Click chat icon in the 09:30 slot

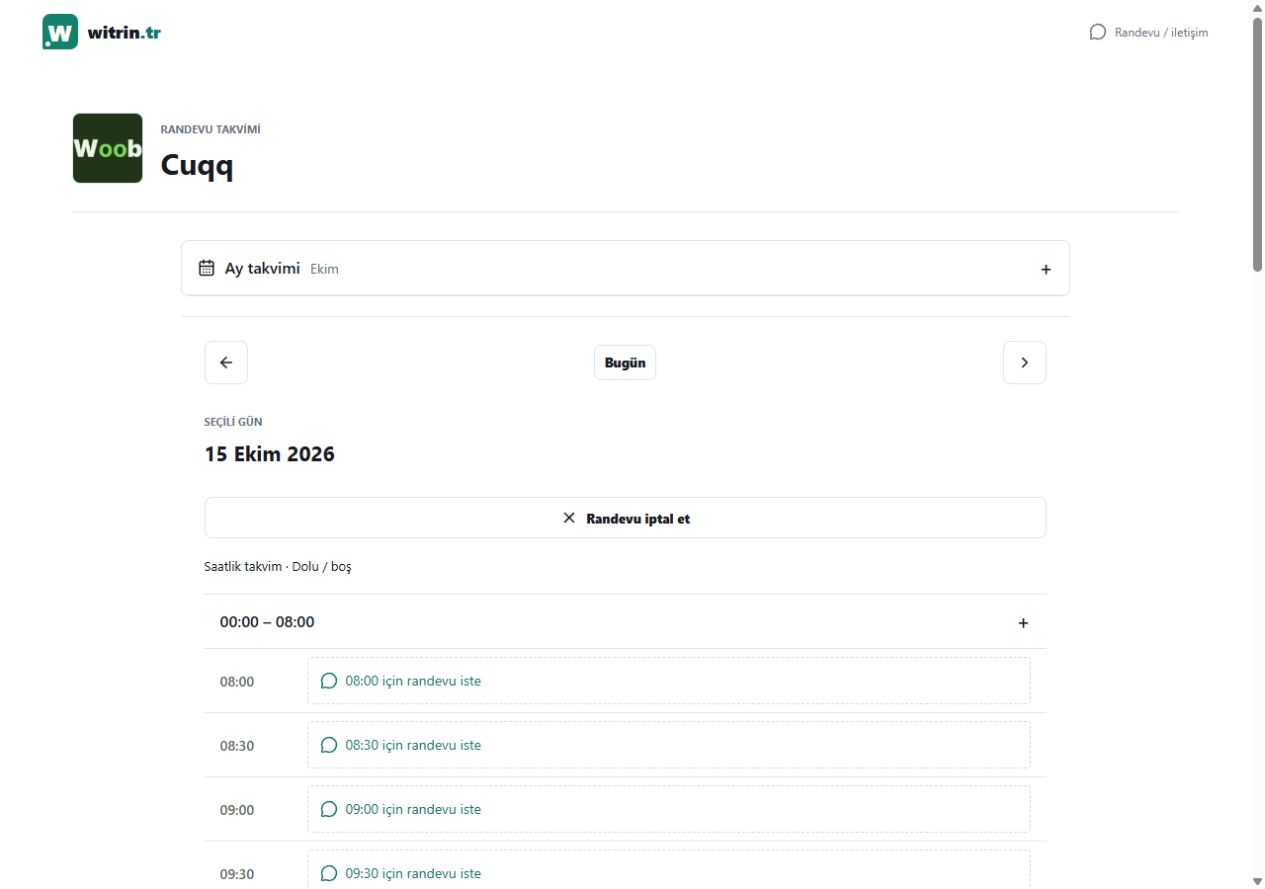[x=329, y=873]
